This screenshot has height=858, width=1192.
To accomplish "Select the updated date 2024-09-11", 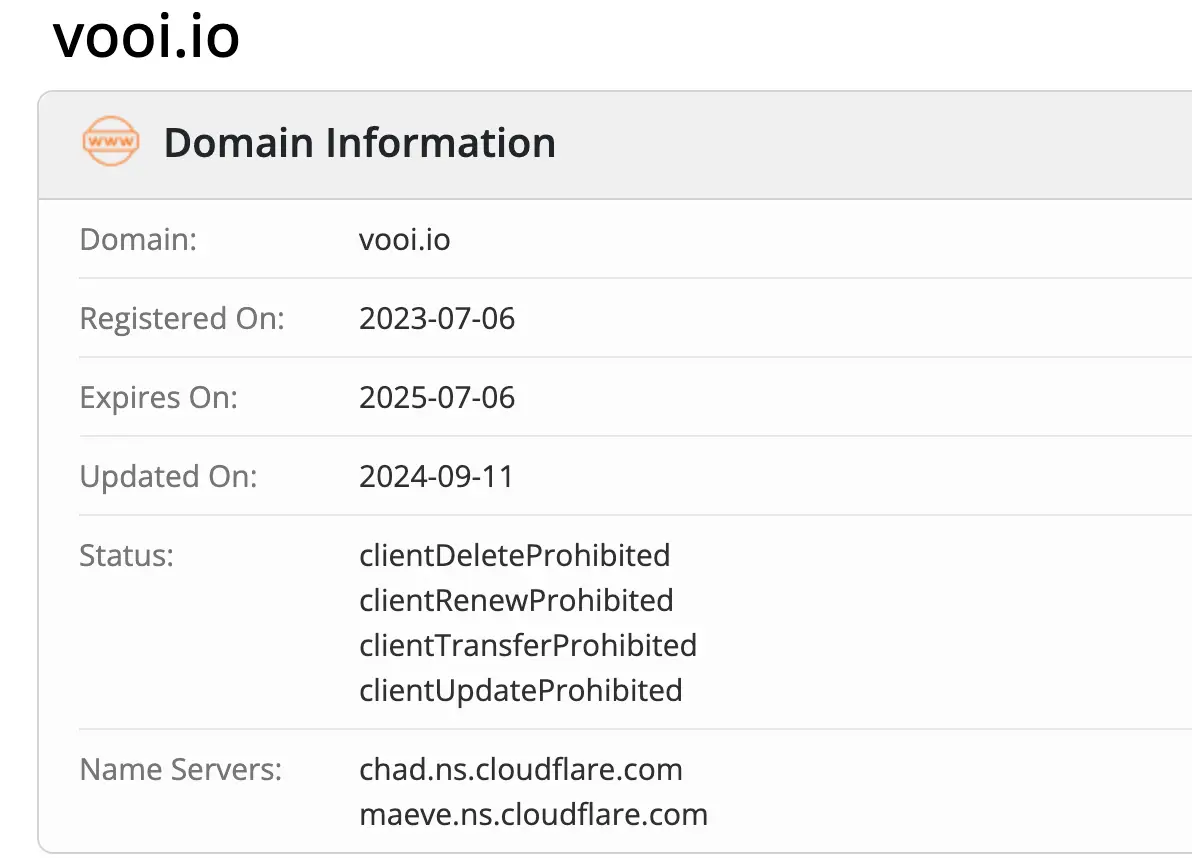I will pos(436,477).
